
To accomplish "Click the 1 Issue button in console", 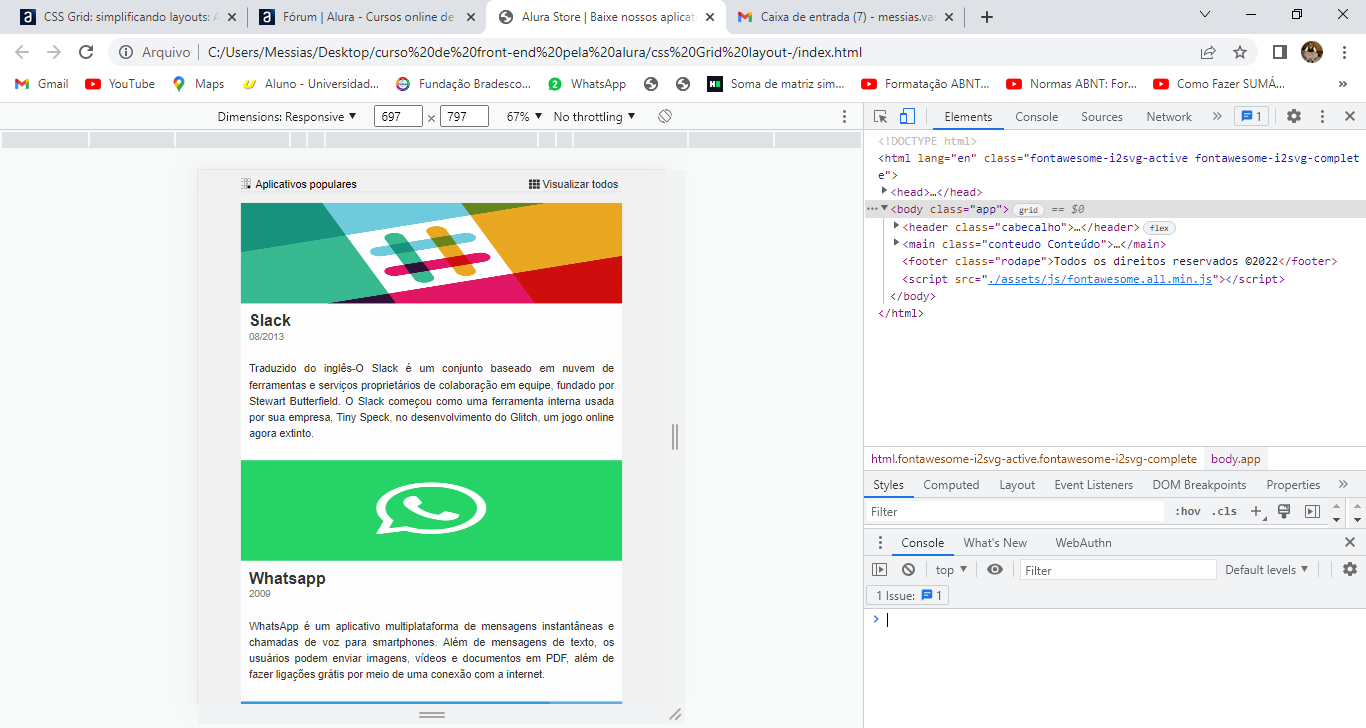I will [908, 595].
